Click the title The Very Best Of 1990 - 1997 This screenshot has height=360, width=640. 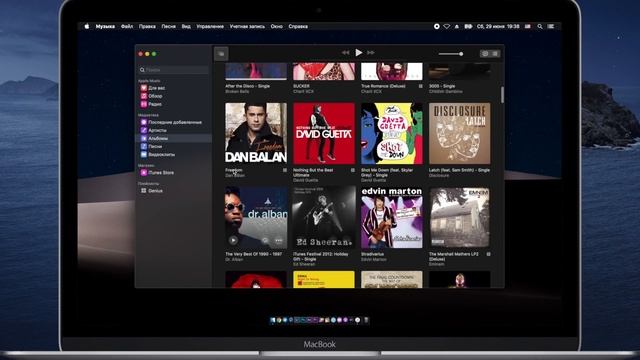253,254
